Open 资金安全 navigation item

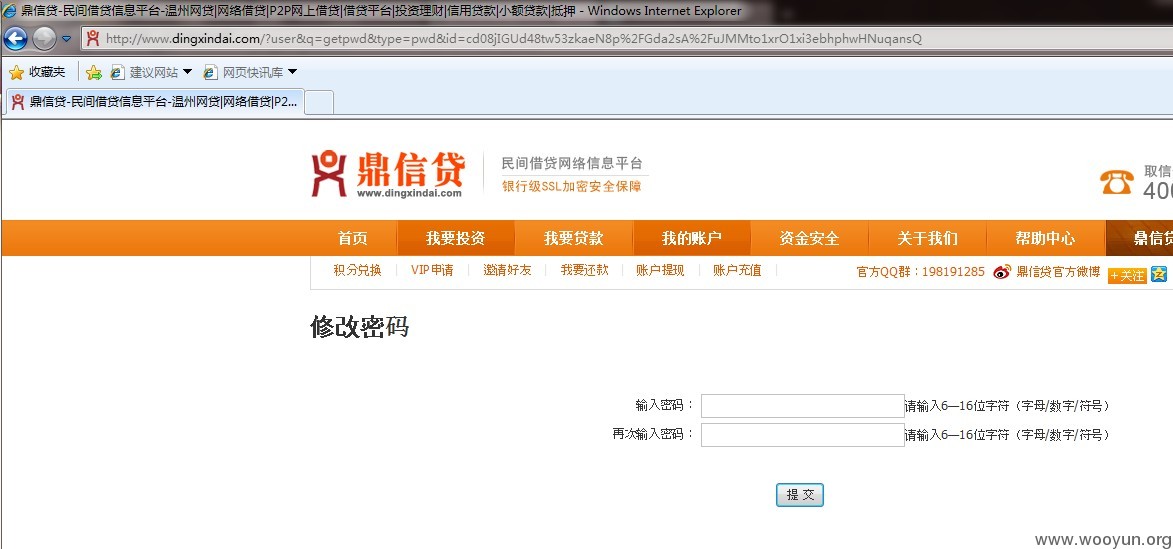(809, 239)
